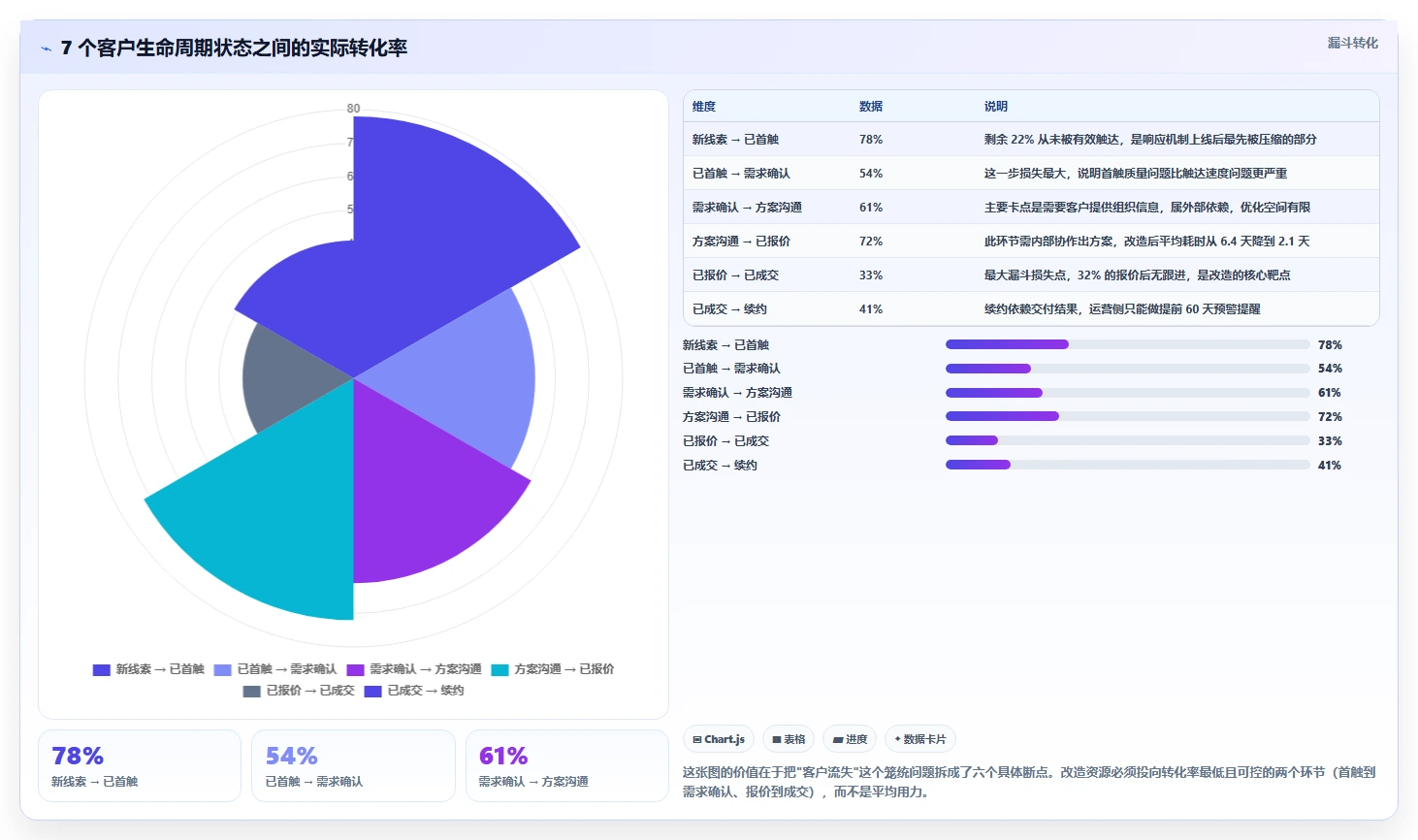
Task: Select table cell 新线索 → 已首触
Action: click(x=735, y=140)
